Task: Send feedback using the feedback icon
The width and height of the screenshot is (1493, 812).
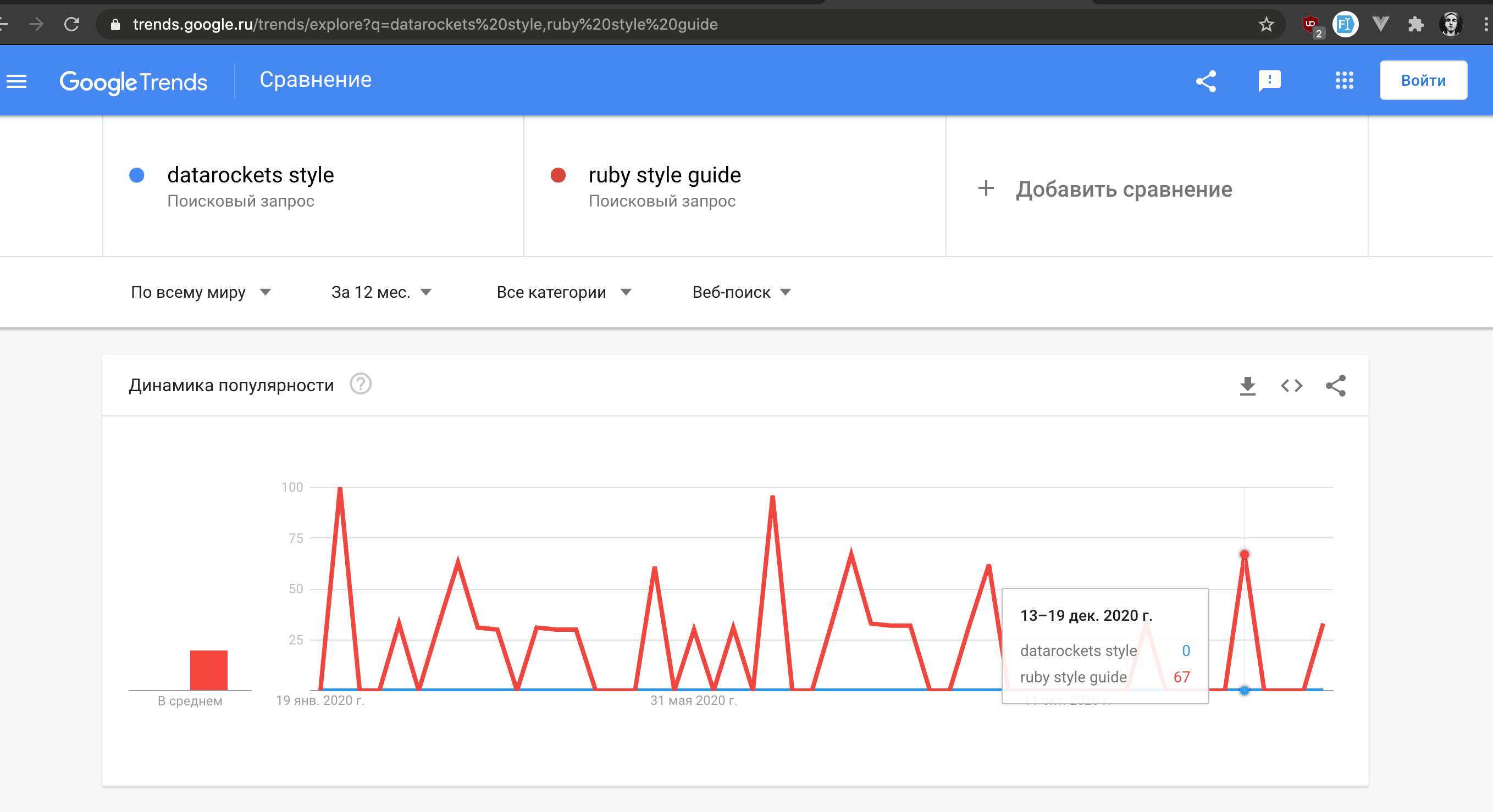Action: pyautogui.click(x=1269, y=81)
